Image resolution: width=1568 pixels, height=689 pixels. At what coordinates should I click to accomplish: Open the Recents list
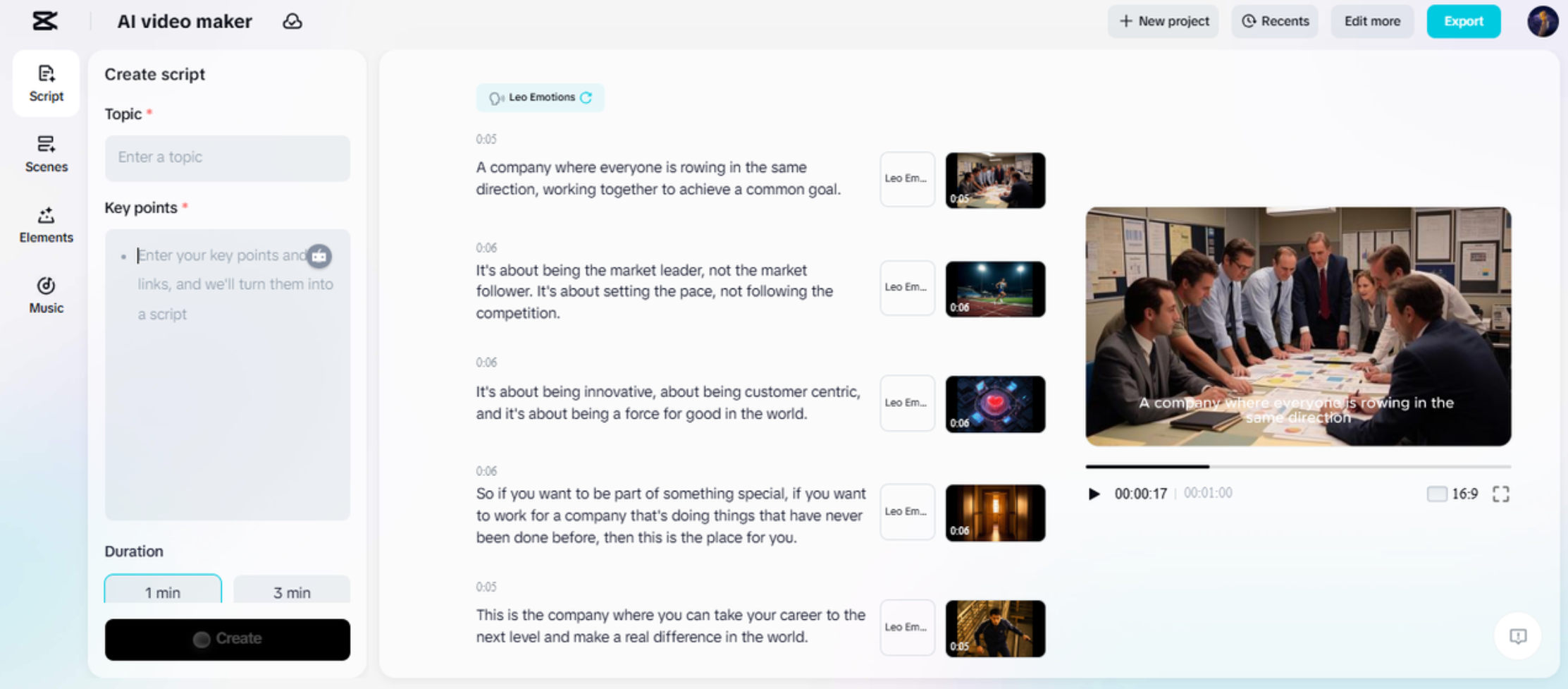(1275, 21)
